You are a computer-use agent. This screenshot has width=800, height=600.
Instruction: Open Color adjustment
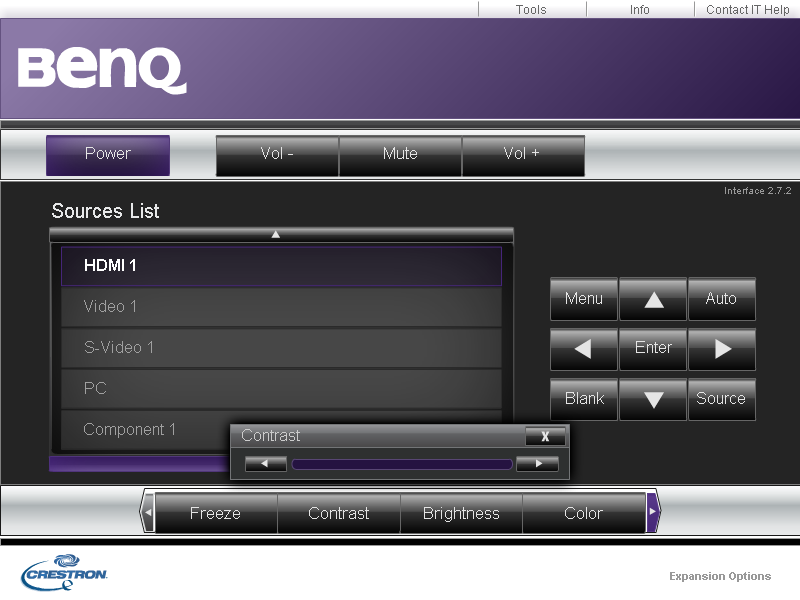tap(584, 513)
